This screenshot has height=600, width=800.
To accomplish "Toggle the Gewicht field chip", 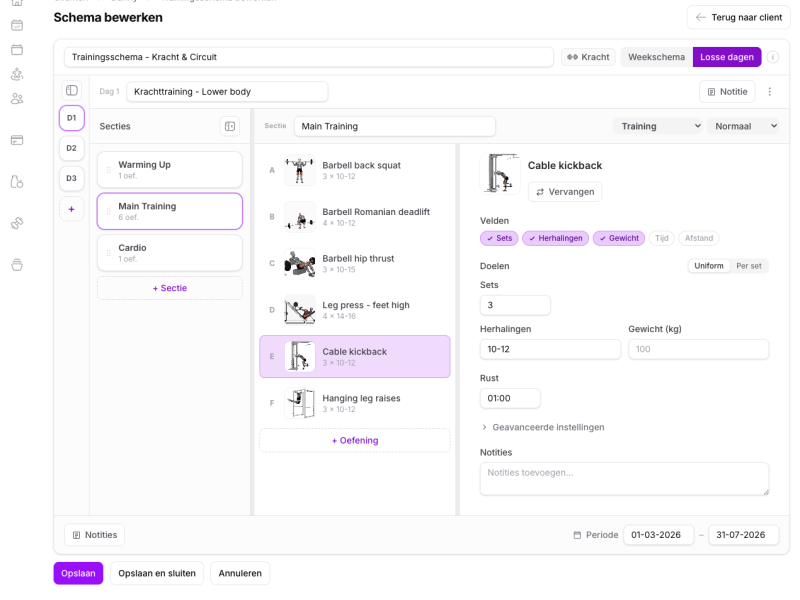I will (619, 238).
